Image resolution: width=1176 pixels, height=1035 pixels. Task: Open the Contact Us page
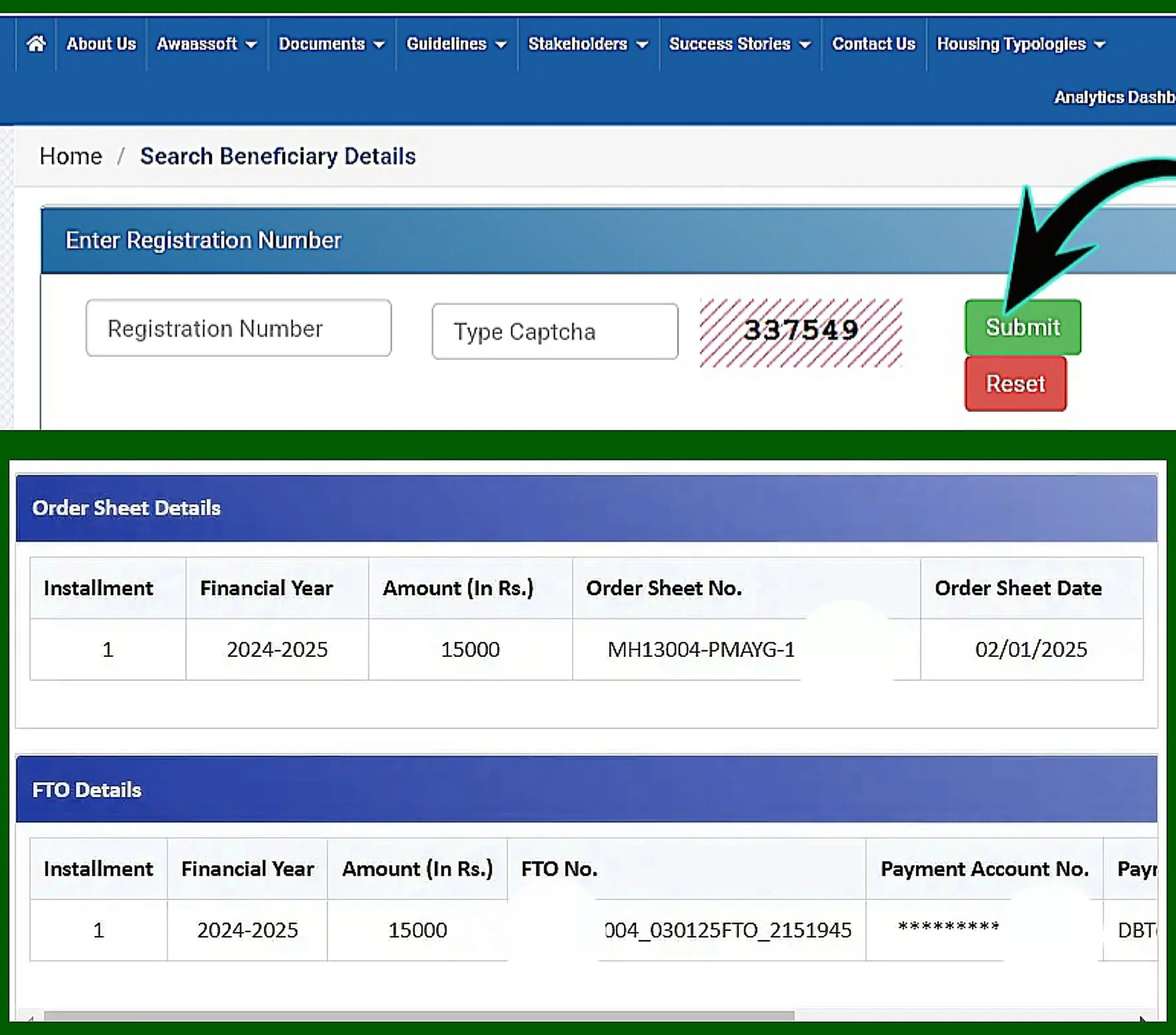click(873, 44)
